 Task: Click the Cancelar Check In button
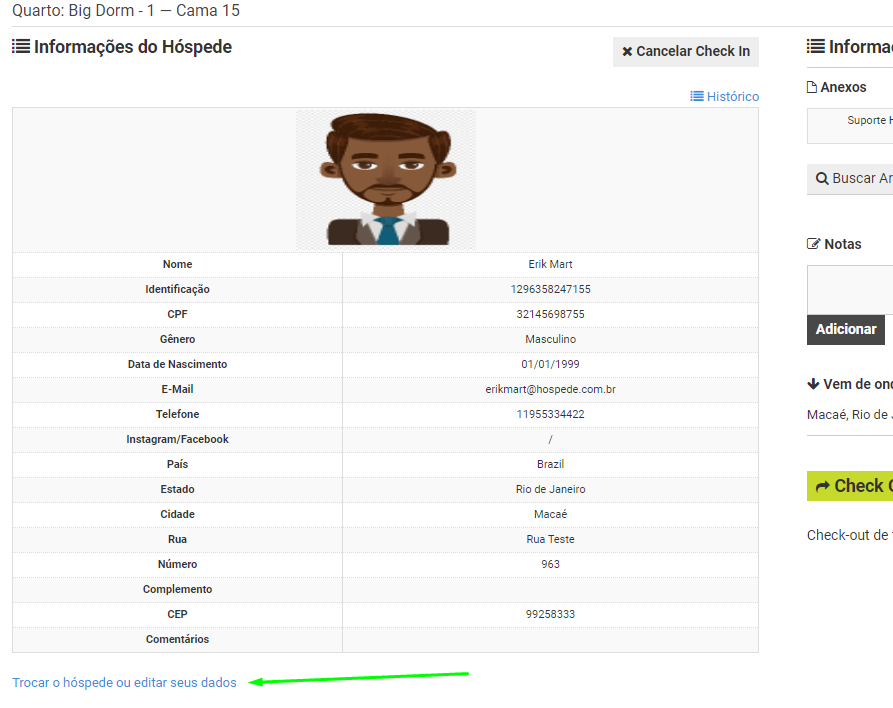(686, 52)
